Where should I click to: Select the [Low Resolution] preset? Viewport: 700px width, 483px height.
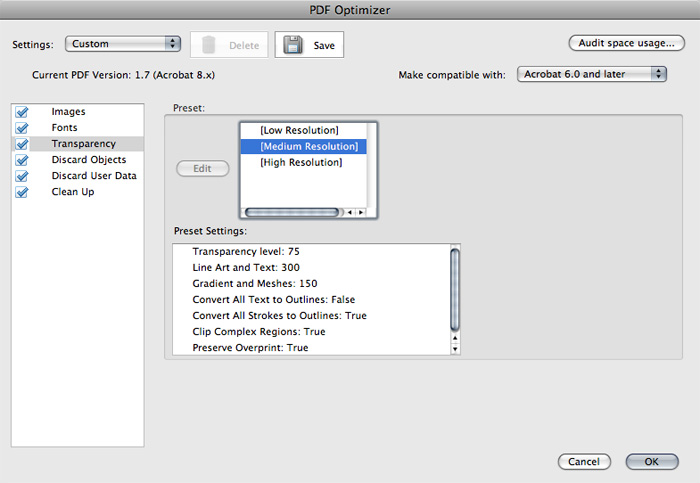click(299, 131)
